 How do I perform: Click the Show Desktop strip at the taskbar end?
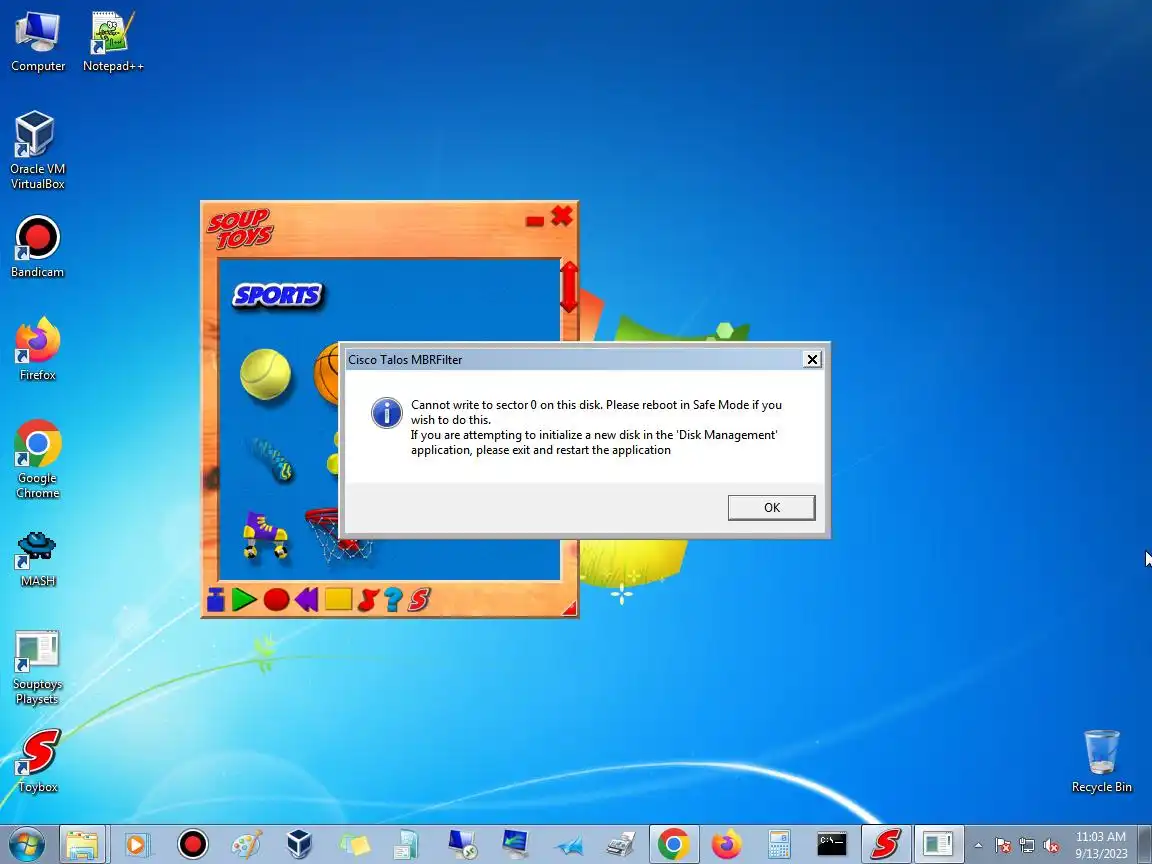[1145, 844]
